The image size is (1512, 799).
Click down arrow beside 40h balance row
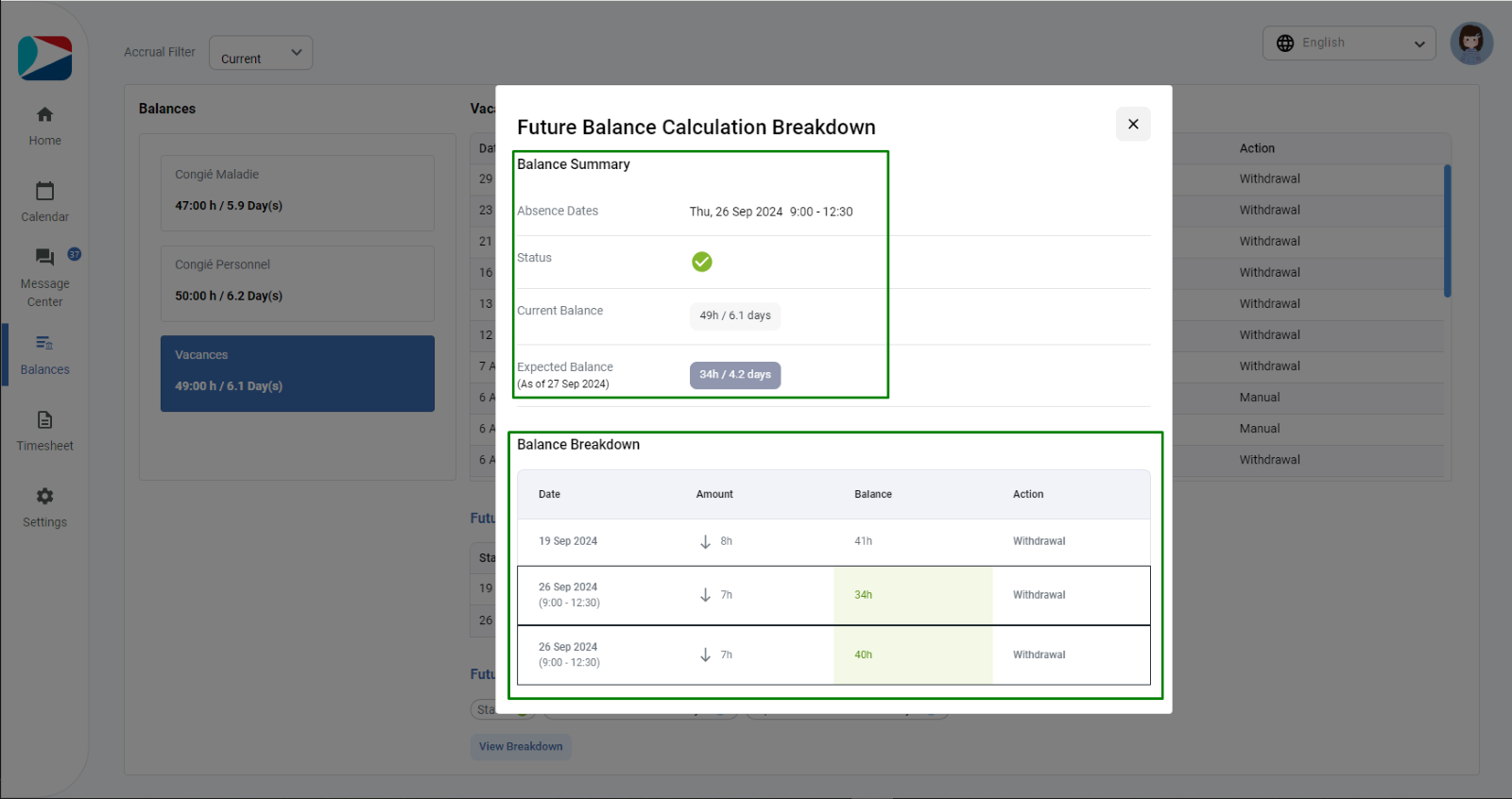(x=705, y=654)
